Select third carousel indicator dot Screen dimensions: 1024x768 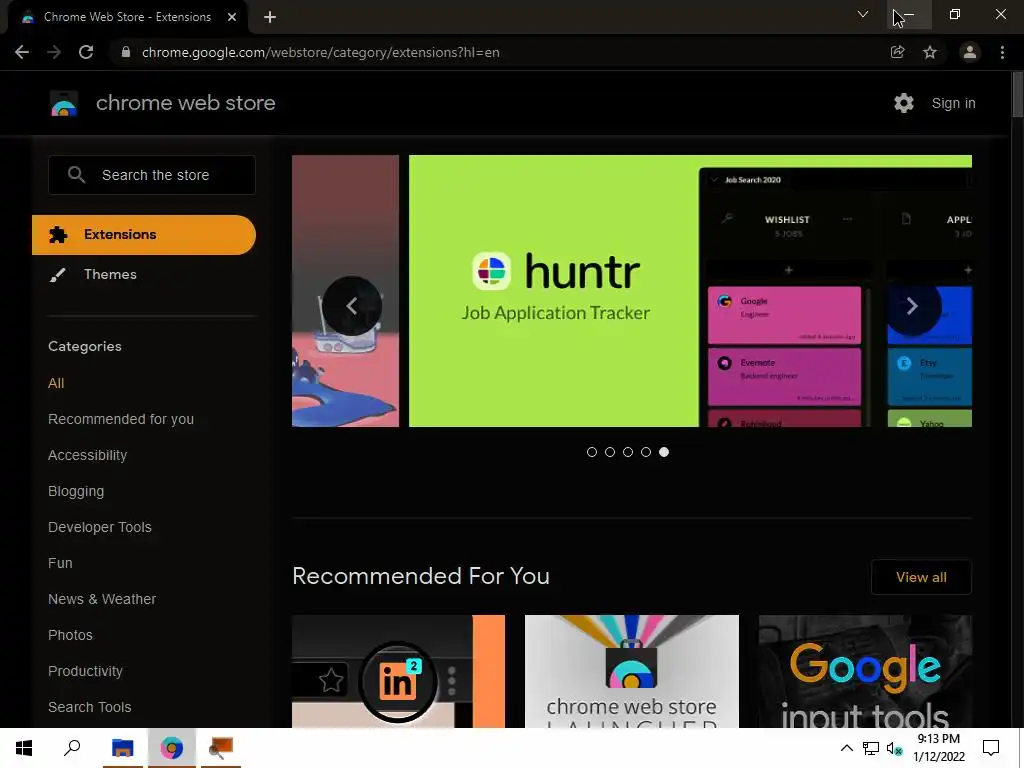point(628,452)
